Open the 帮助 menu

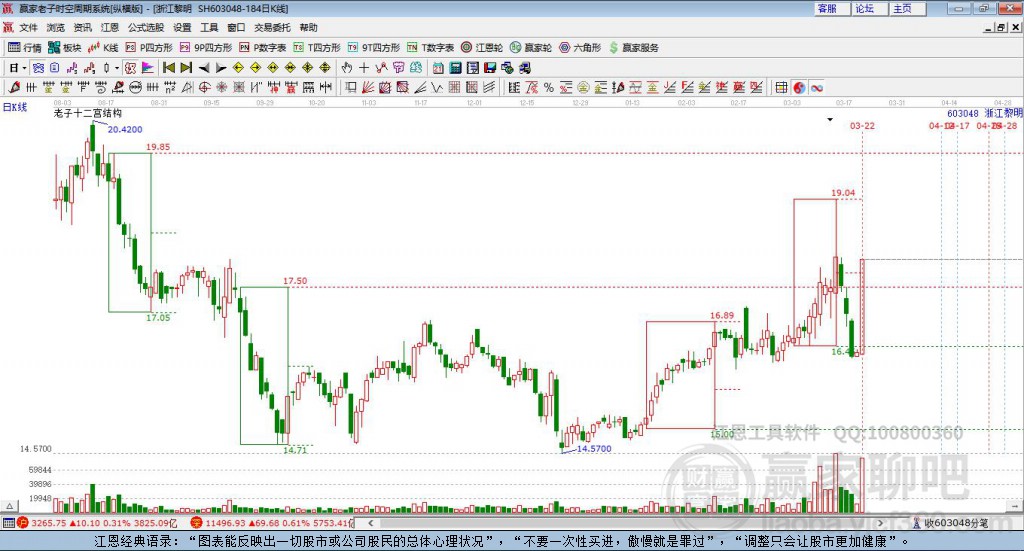click(308, 27)
